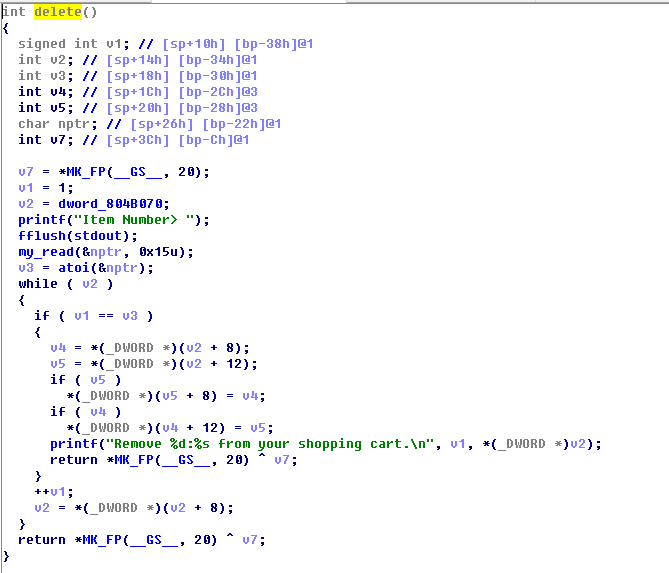Click the 'while ( v2 )' loop header
Viewport: 669px width, 573px height.
(66, 284)
